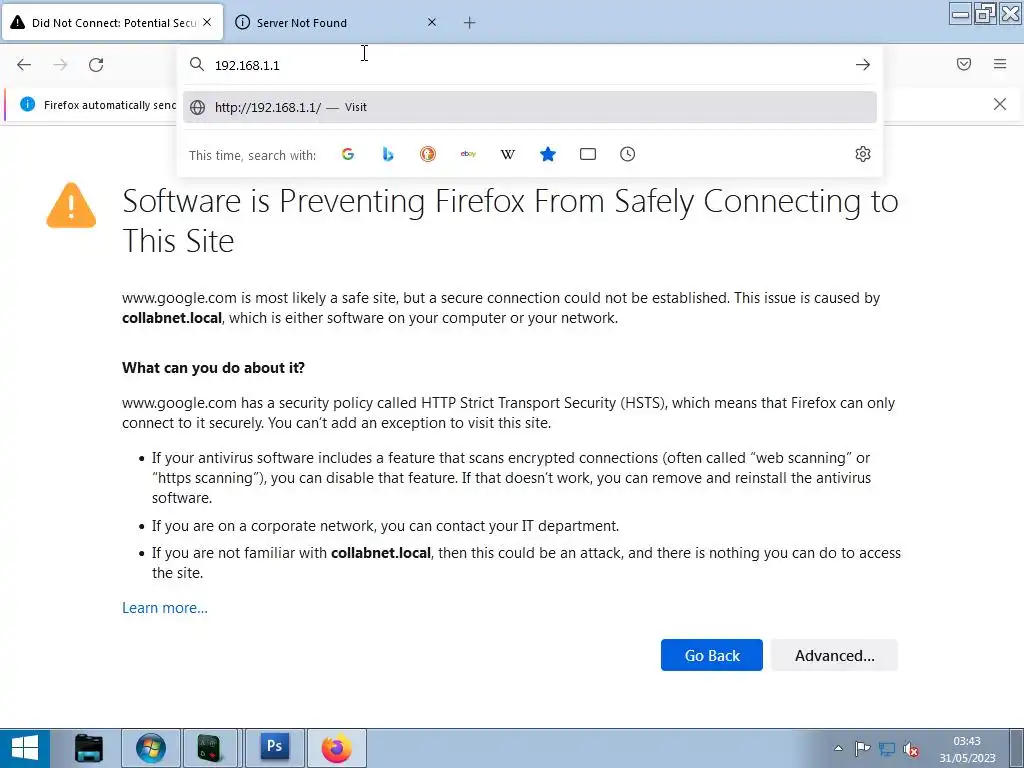Search history via the clock icon
The height and width of the screenshot is (768, 1024).
(x=628, y=154)
